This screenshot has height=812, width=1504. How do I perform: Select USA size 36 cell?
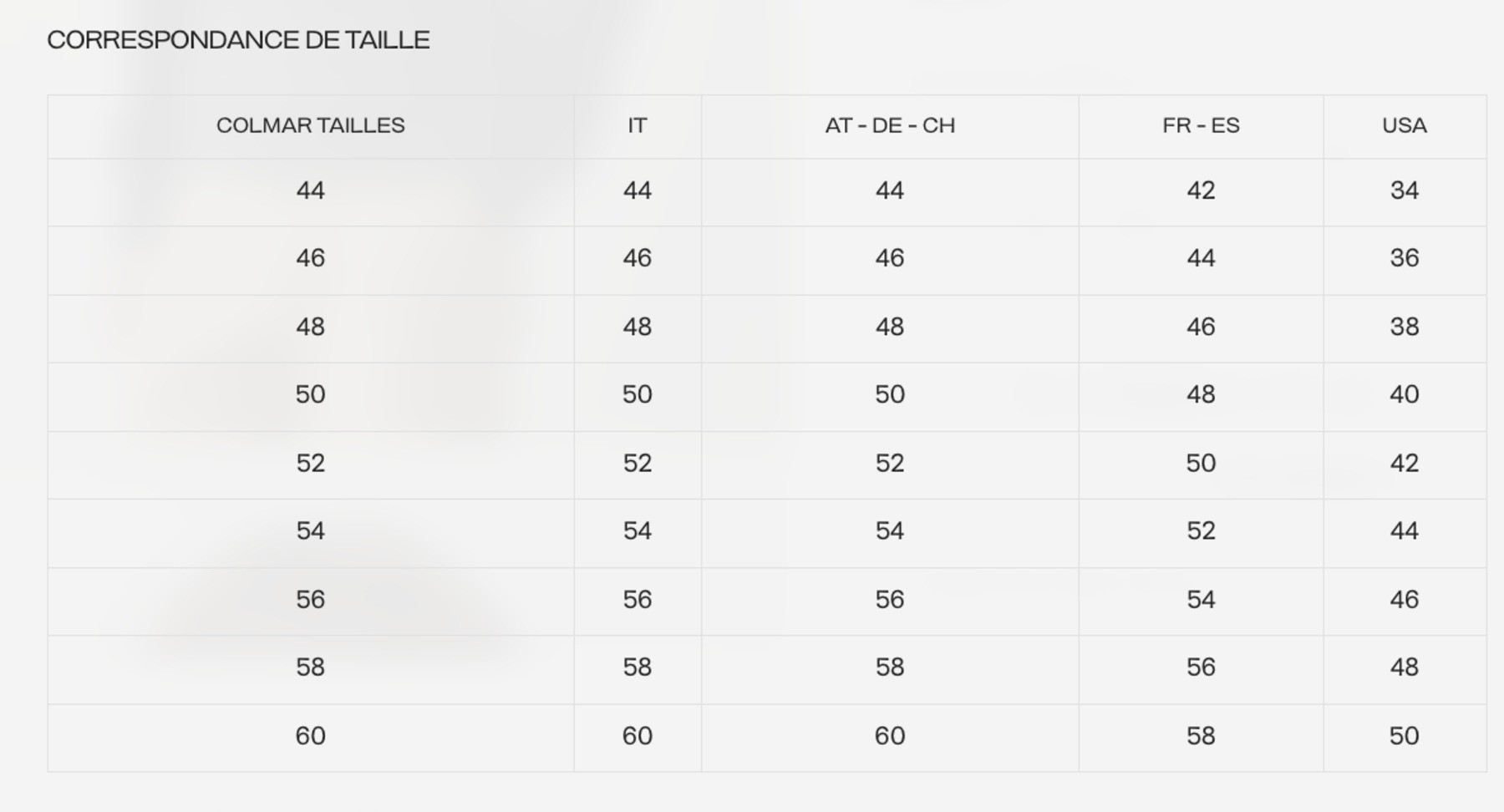pos(1404,258)
